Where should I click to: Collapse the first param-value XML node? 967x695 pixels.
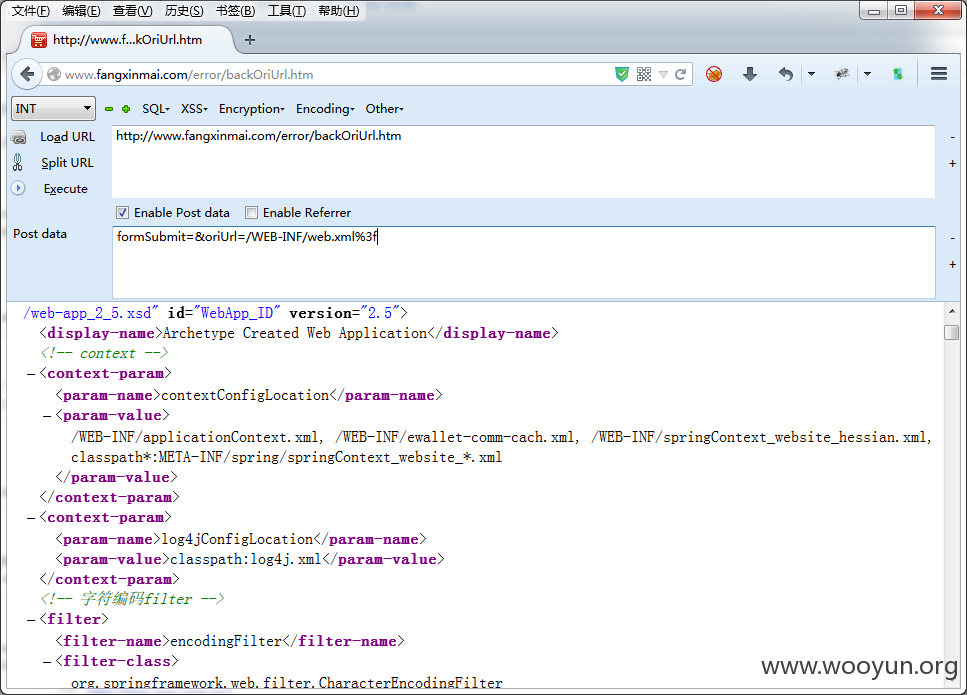pyautogui.click(x=47, y=416)
